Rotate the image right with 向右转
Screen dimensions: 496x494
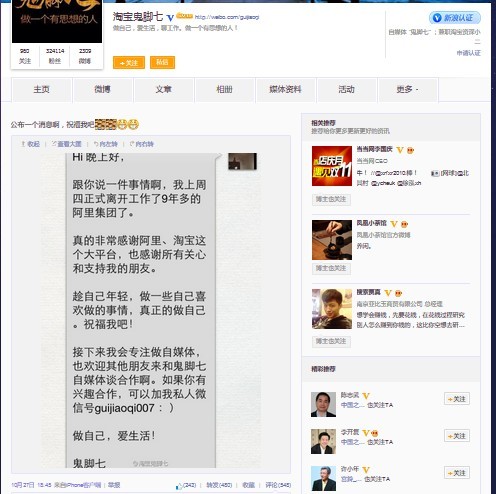tap(142, 144)
